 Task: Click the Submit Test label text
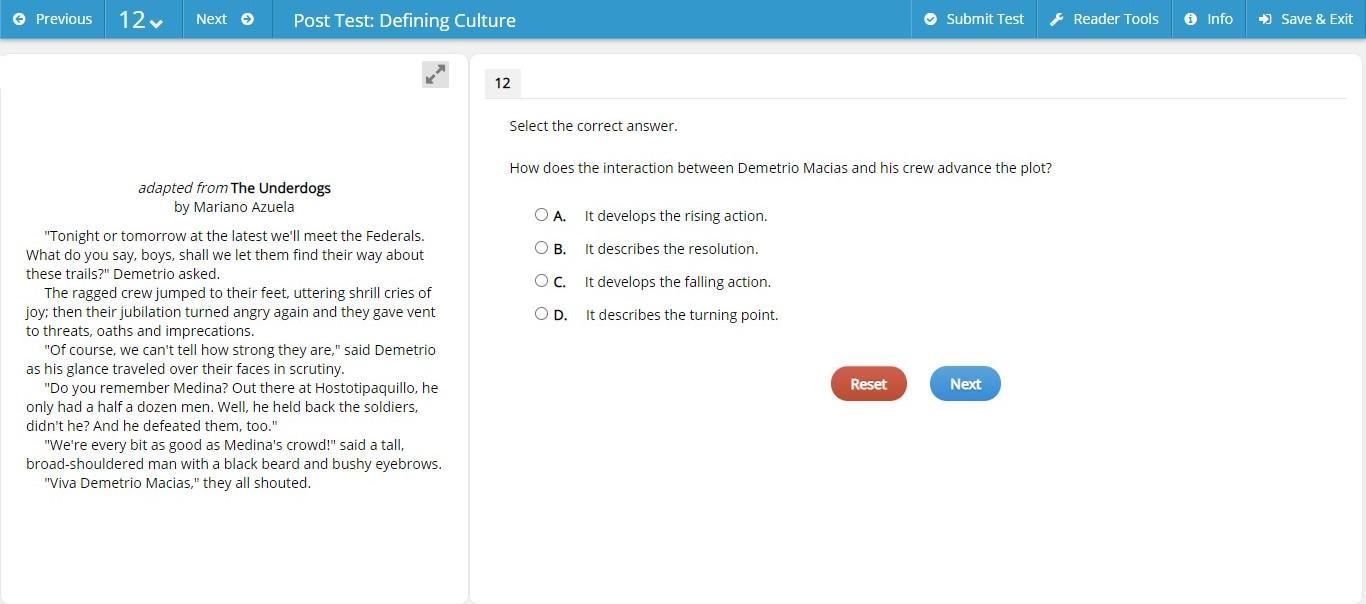(984, 19)
